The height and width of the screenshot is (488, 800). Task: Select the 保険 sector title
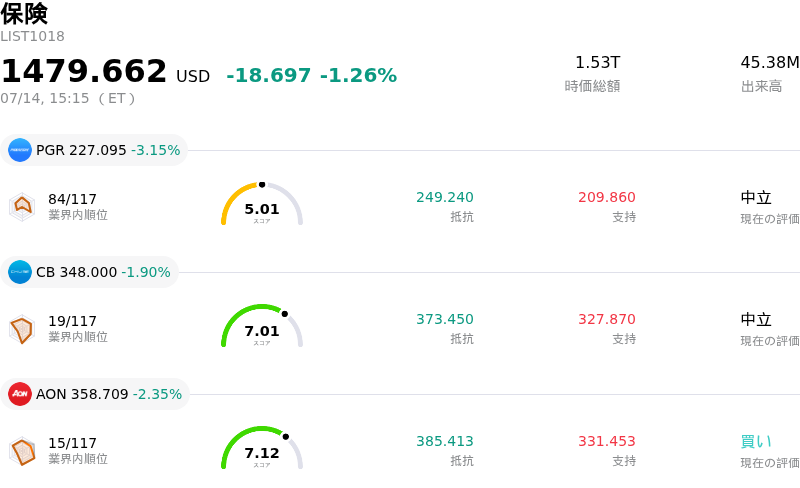tap(24, 14)
